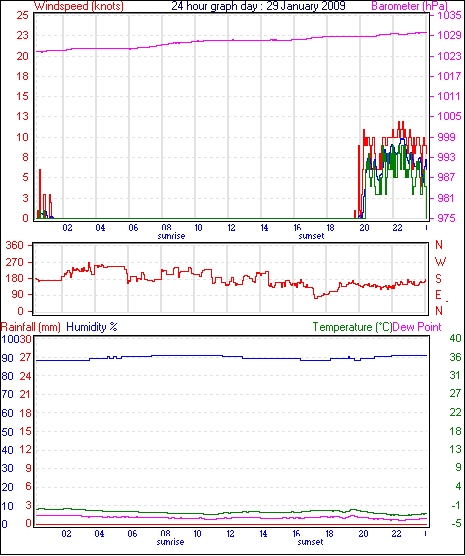Click the Windspeed (knots) axis title
The width and height of the screenshot is (465, 556).
(x=79, y=6)
